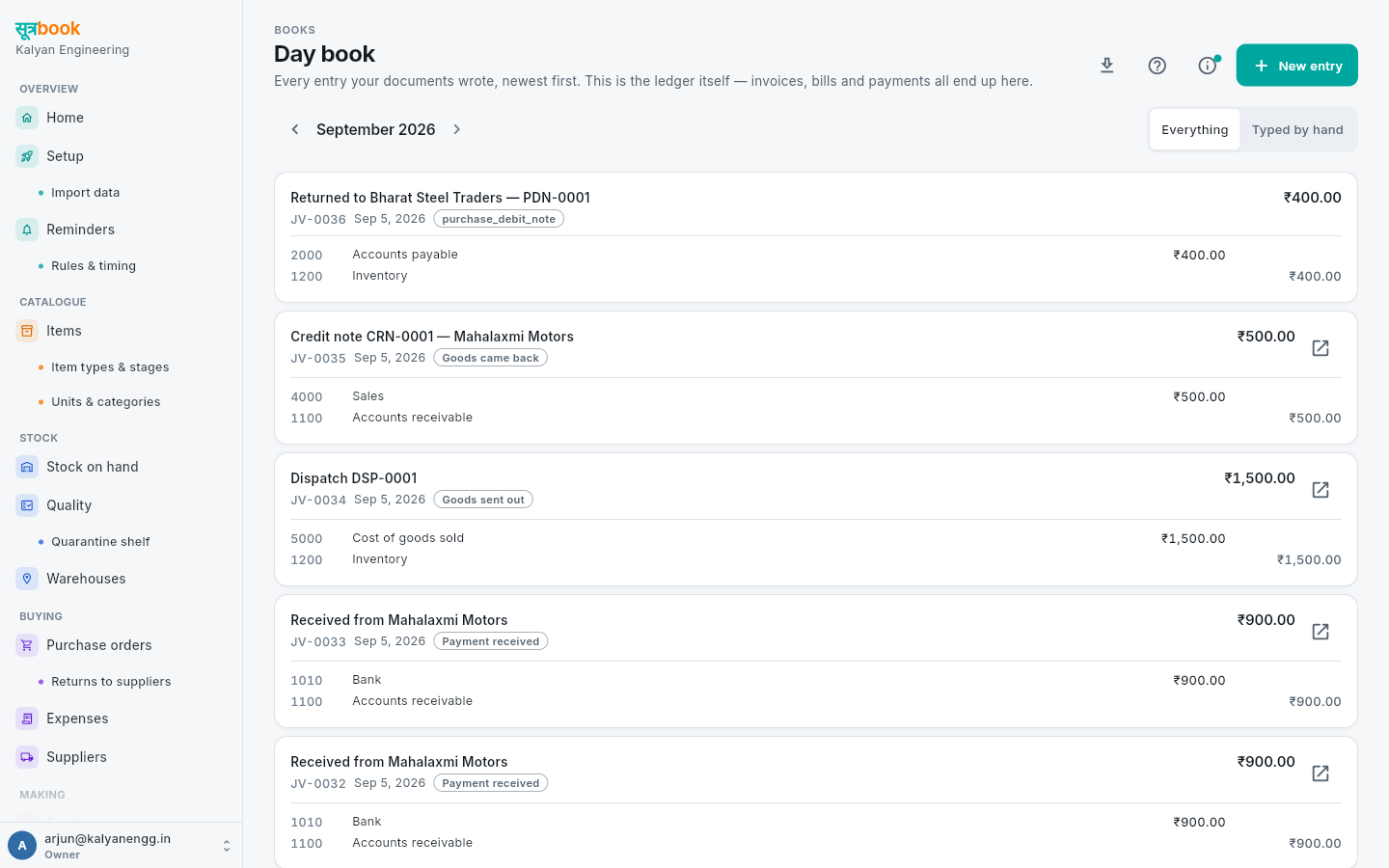Click journal number JV-0034
The height and width of the screenshot is (868, 1389).
point(318,501)
